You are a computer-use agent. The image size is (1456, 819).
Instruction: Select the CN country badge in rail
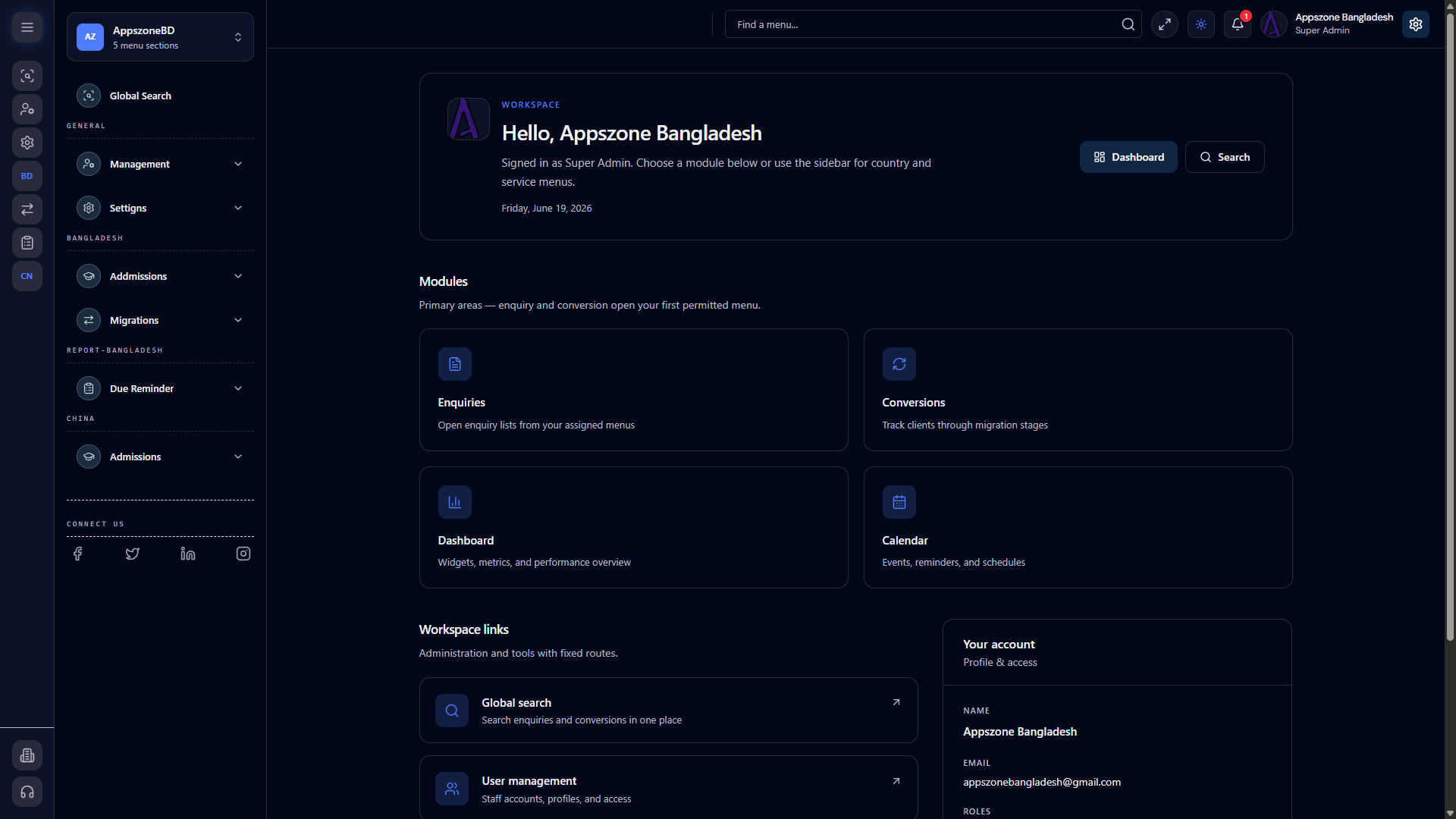[x=27, y=276]
